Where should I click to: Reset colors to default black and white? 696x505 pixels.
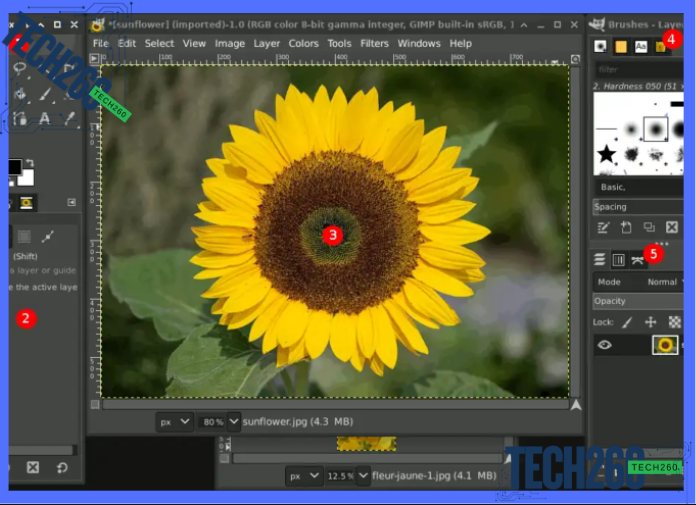(11, 182)
